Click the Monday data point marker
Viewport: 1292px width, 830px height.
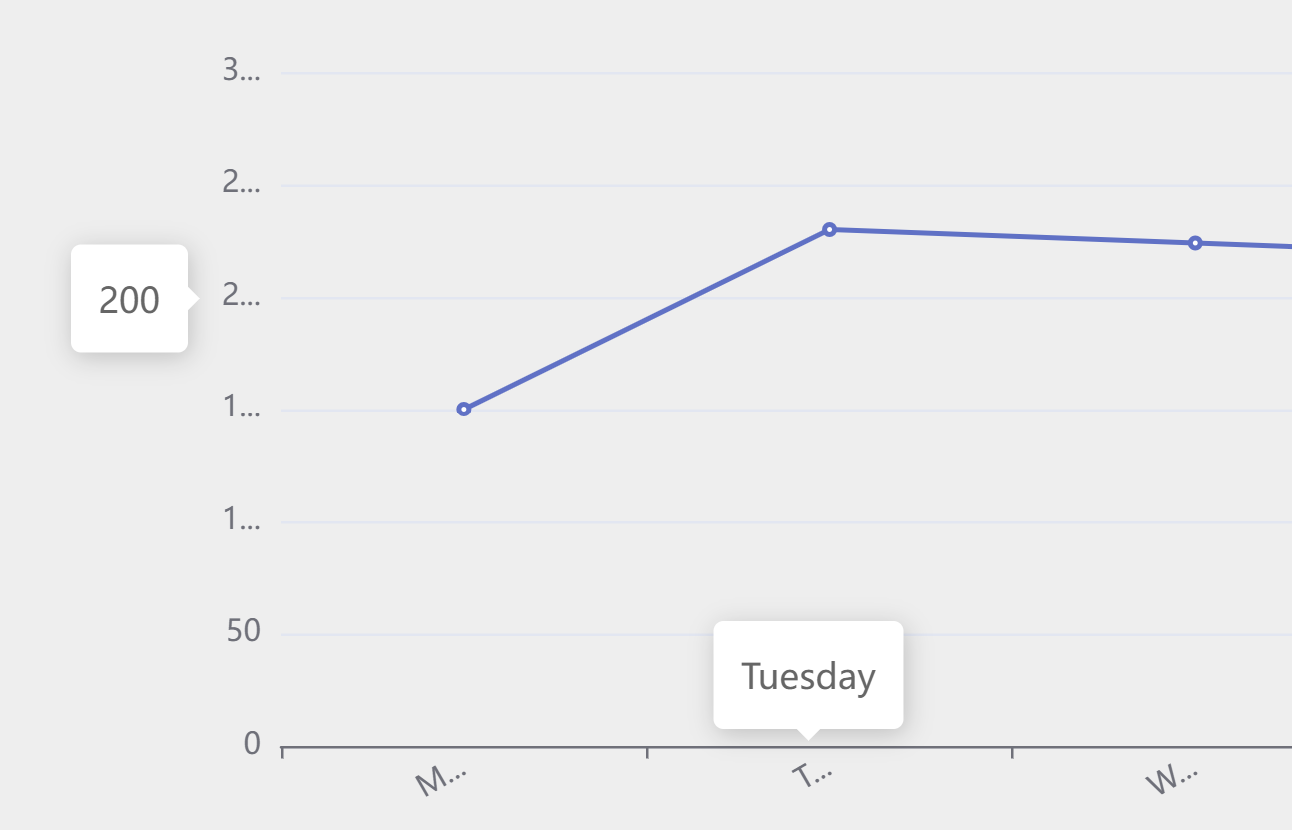click(x=464, y=409)
